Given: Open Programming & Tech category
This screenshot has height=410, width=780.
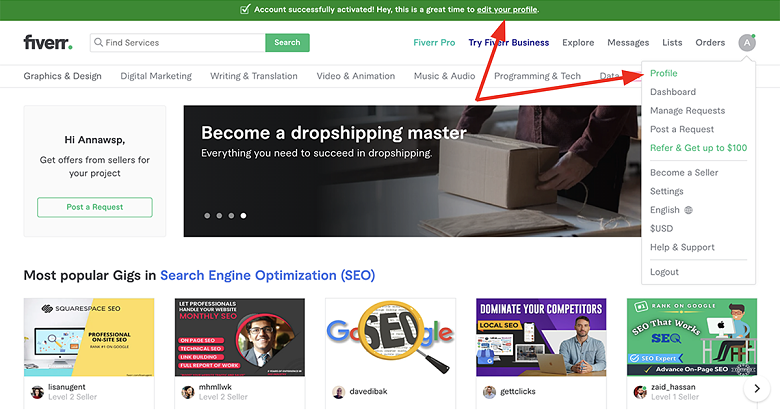Looking at the screenshot, I should point(537,76).
